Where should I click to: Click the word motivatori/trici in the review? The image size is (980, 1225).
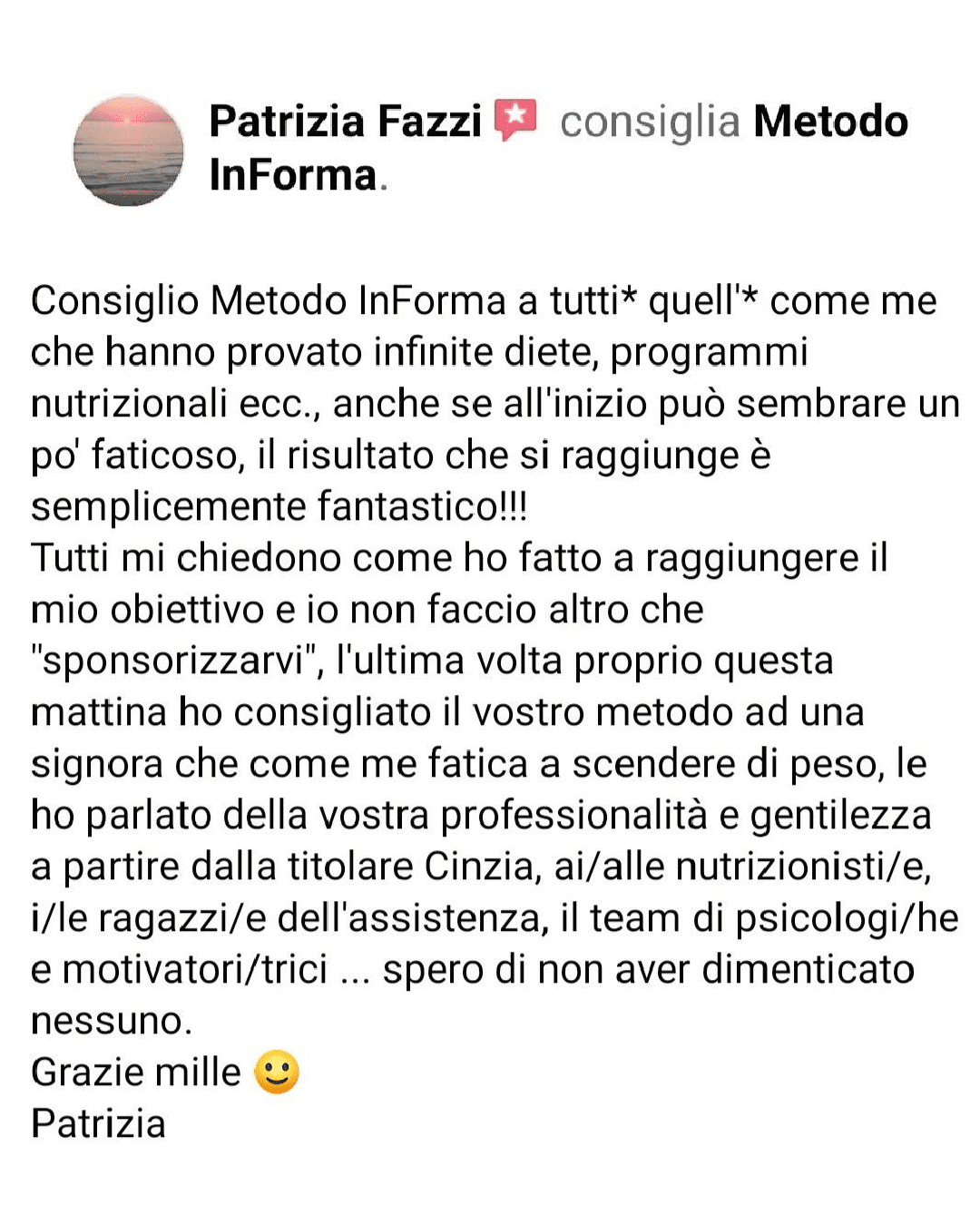pos(195,970)
